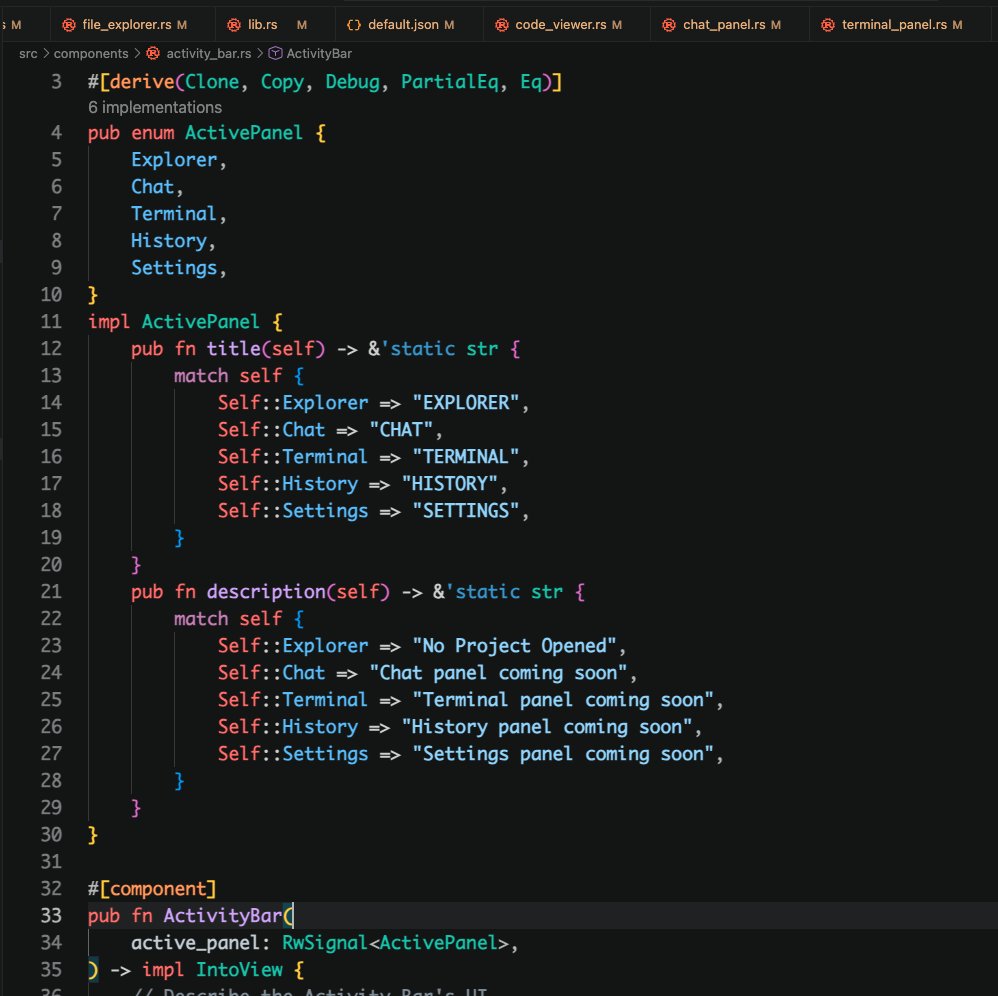This screenshot has height=996, width=998.
Task: Click the ActivityBar symbol icon in the breadcrumb
Action: tap(275, 53)
